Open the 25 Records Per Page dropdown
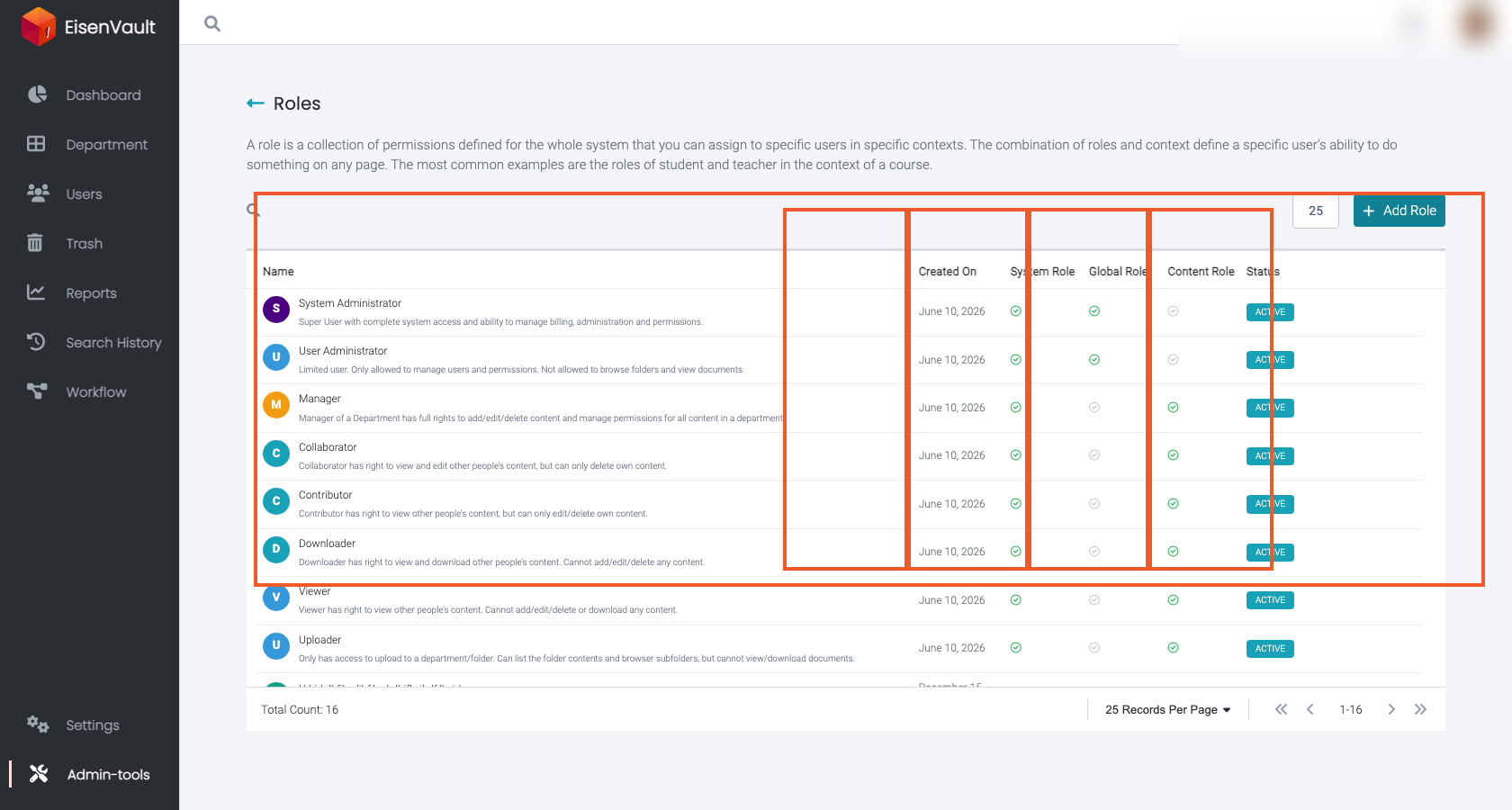 pyautogui.click(x=1167, y=709)
